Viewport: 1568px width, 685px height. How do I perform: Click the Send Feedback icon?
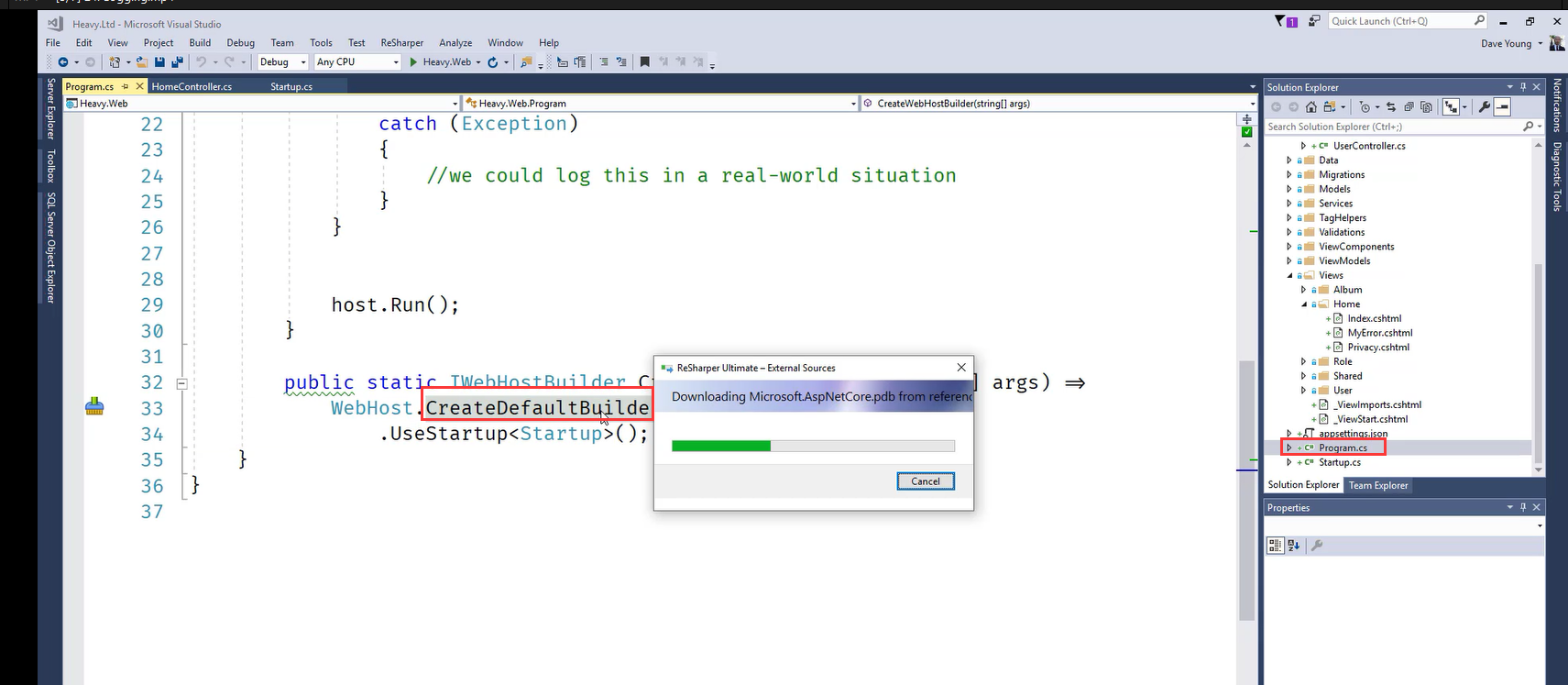click(1314, 21)
